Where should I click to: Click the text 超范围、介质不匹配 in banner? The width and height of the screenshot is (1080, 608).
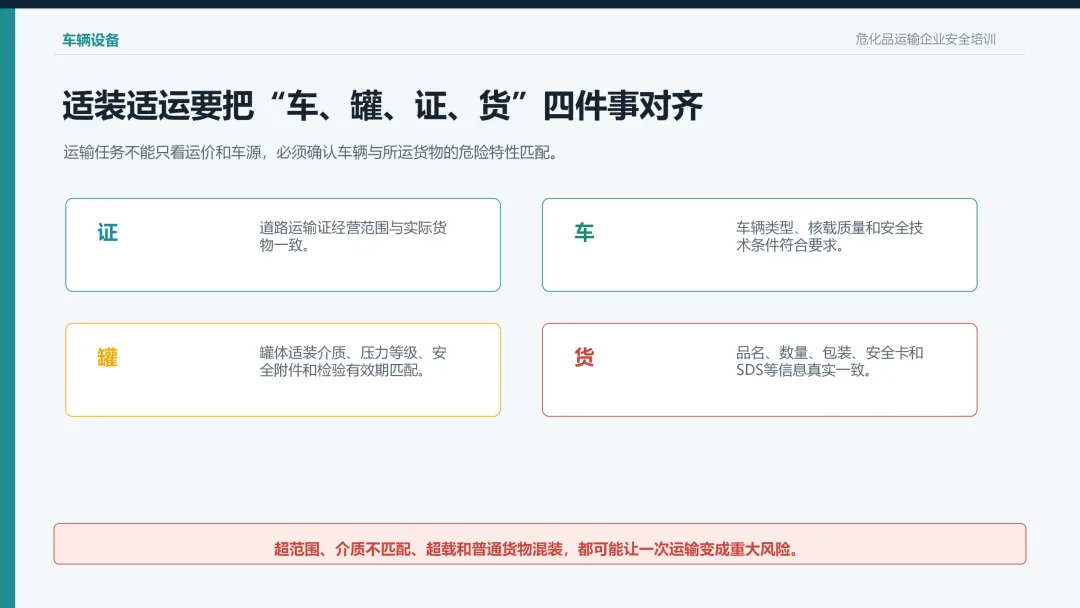(342, 549)
